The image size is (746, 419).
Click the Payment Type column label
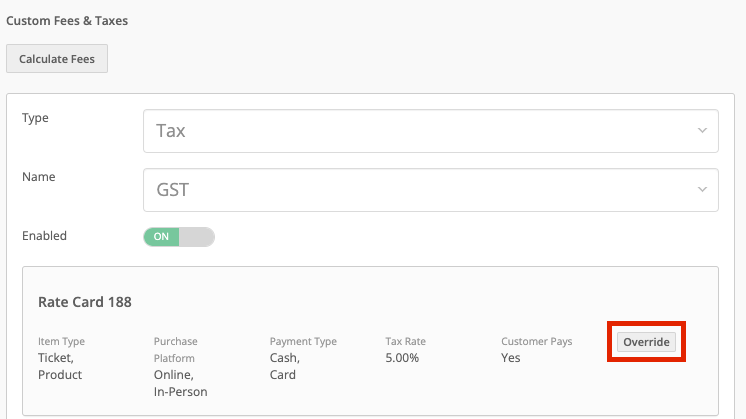tap(303, 341)
